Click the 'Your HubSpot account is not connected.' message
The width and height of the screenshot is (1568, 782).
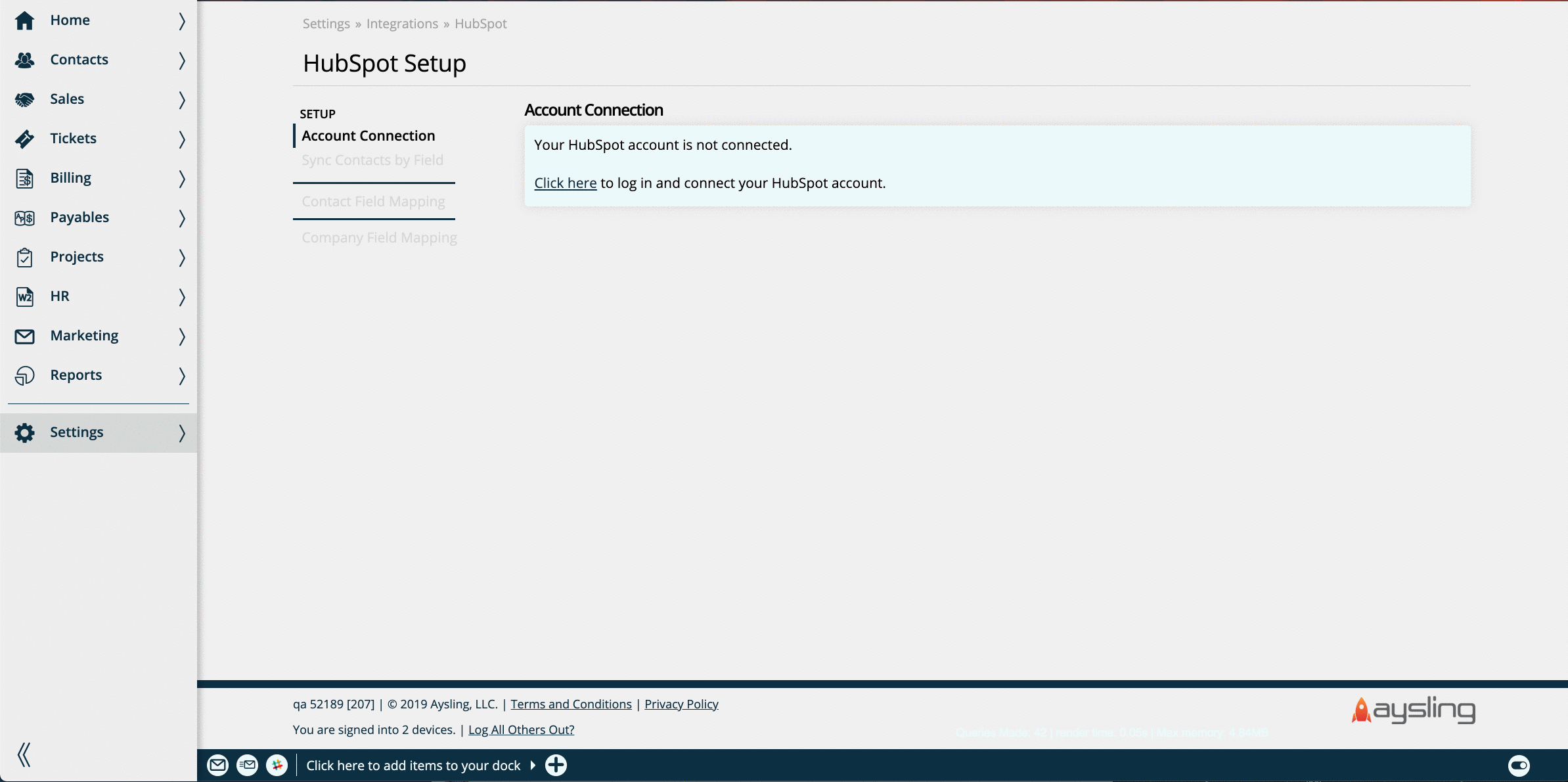(663, 145)
